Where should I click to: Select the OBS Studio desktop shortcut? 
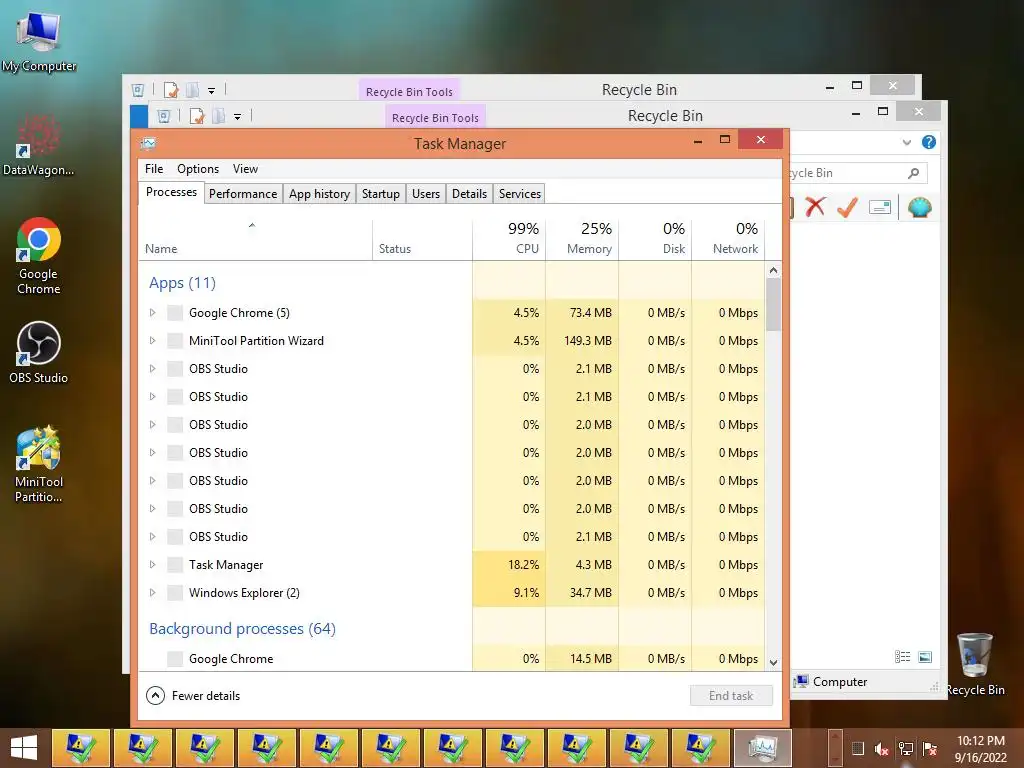point(39,352)
